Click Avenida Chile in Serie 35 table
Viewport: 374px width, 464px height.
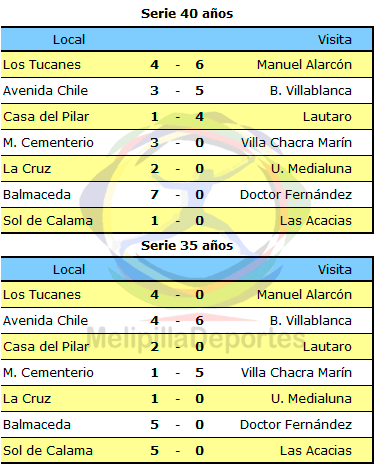coord(45,321)
